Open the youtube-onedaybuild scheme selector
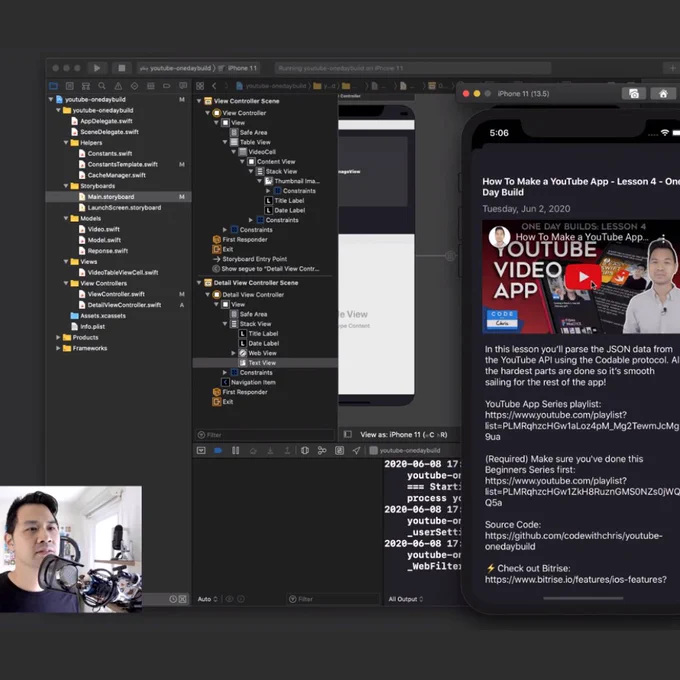The width and height of the screenshot is (680, 680). pos(176,68)
